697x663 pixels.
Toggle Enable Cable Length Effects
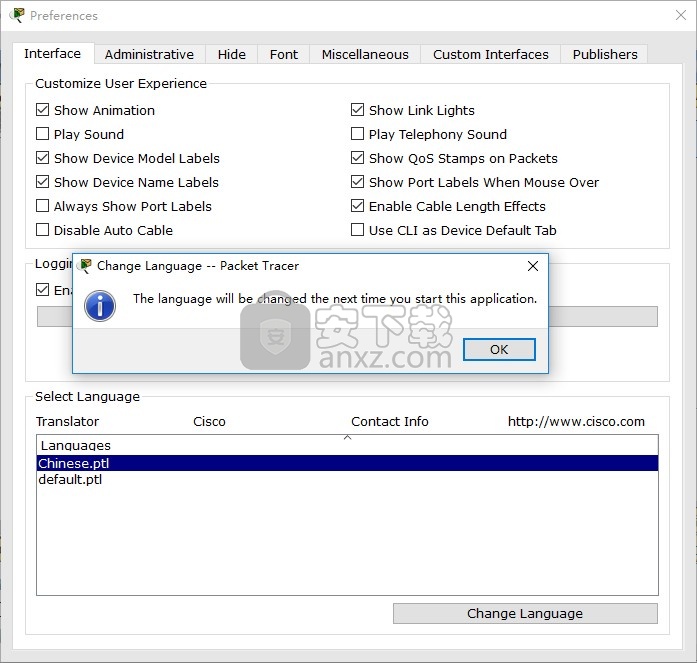tap(357, 206)
